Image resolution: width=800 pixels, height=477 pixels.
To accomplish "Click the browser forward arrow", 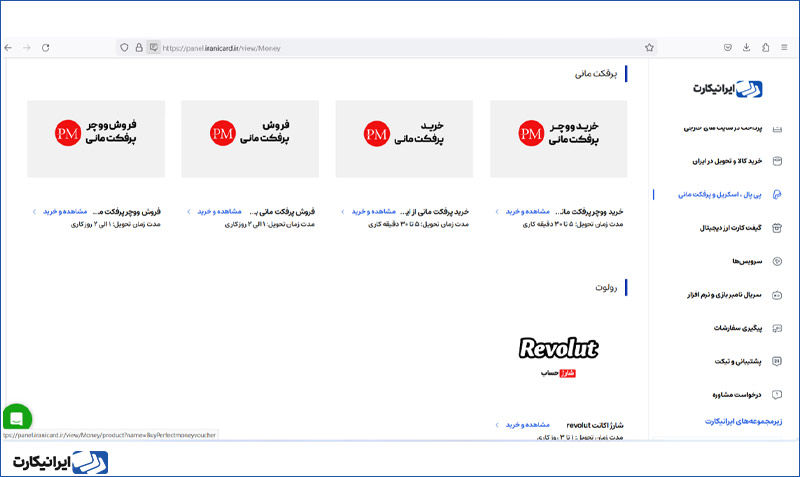I will 27,48.
